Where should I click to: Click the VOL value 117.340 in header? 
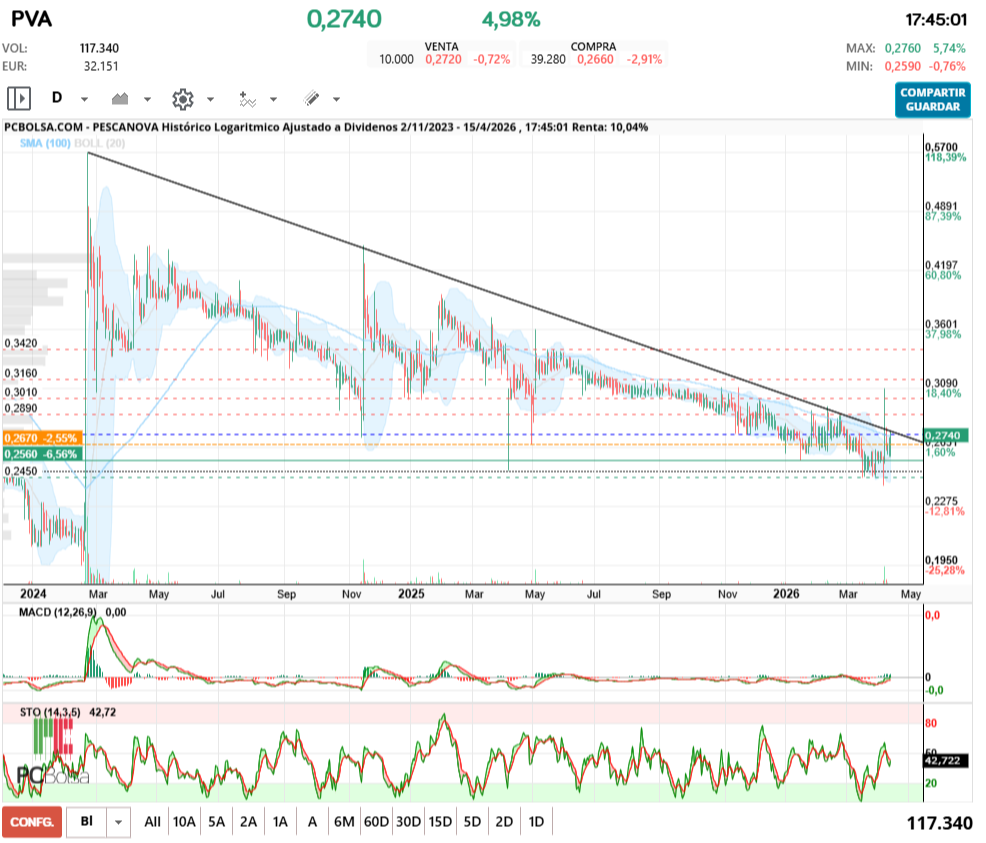(99, 48)
